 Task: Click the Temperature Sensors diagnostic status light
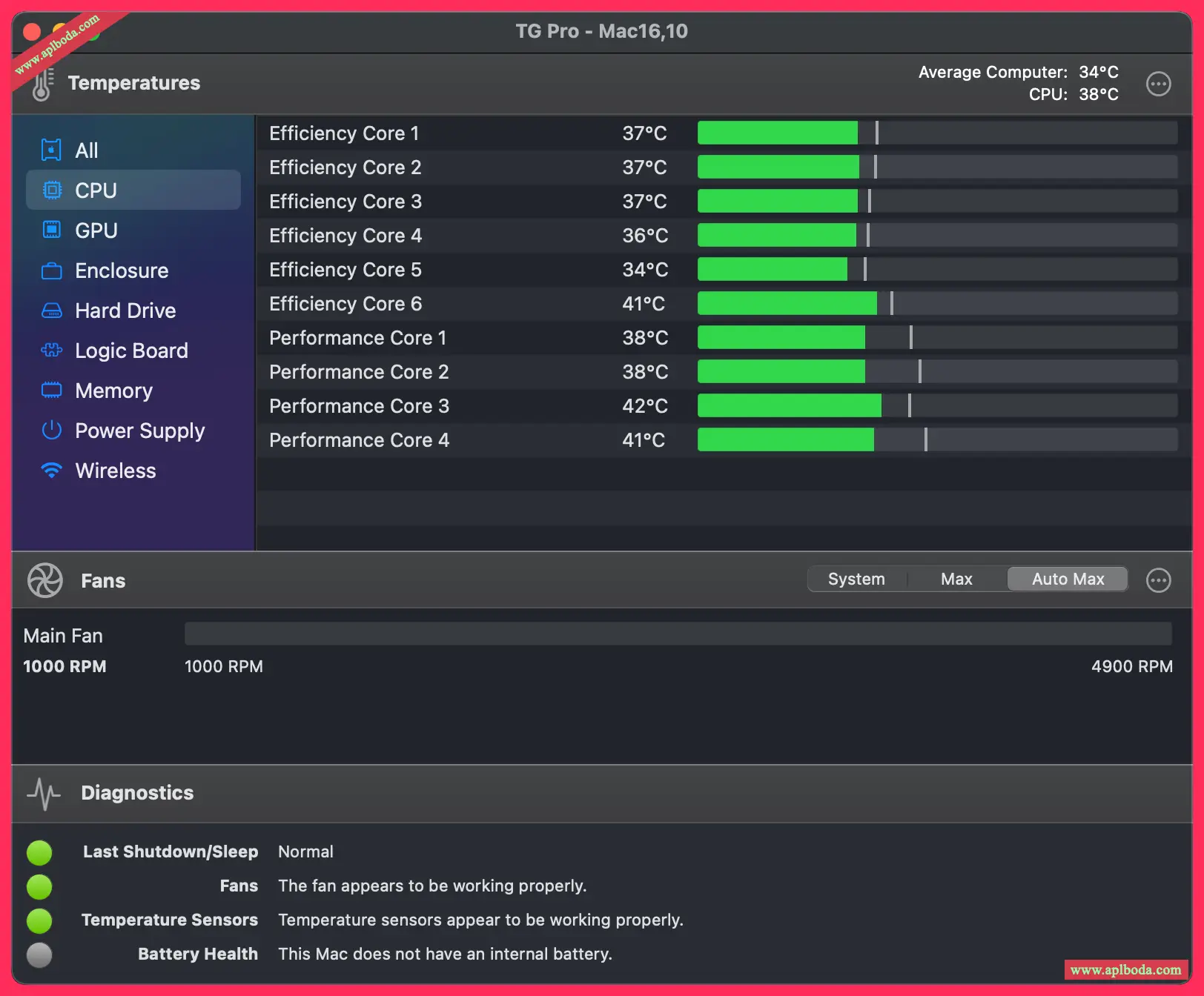(x=39, y=920)
